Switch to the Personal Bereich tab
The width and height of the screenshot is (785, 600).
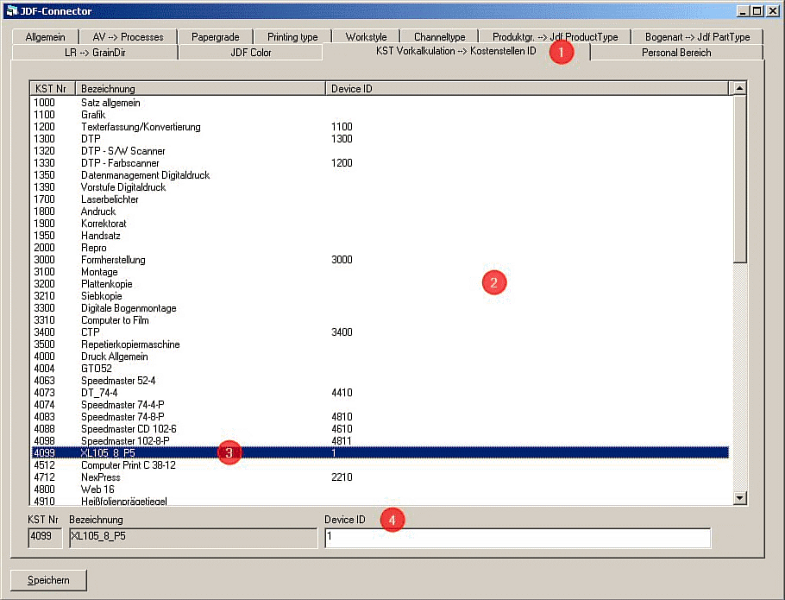point(676,52)
